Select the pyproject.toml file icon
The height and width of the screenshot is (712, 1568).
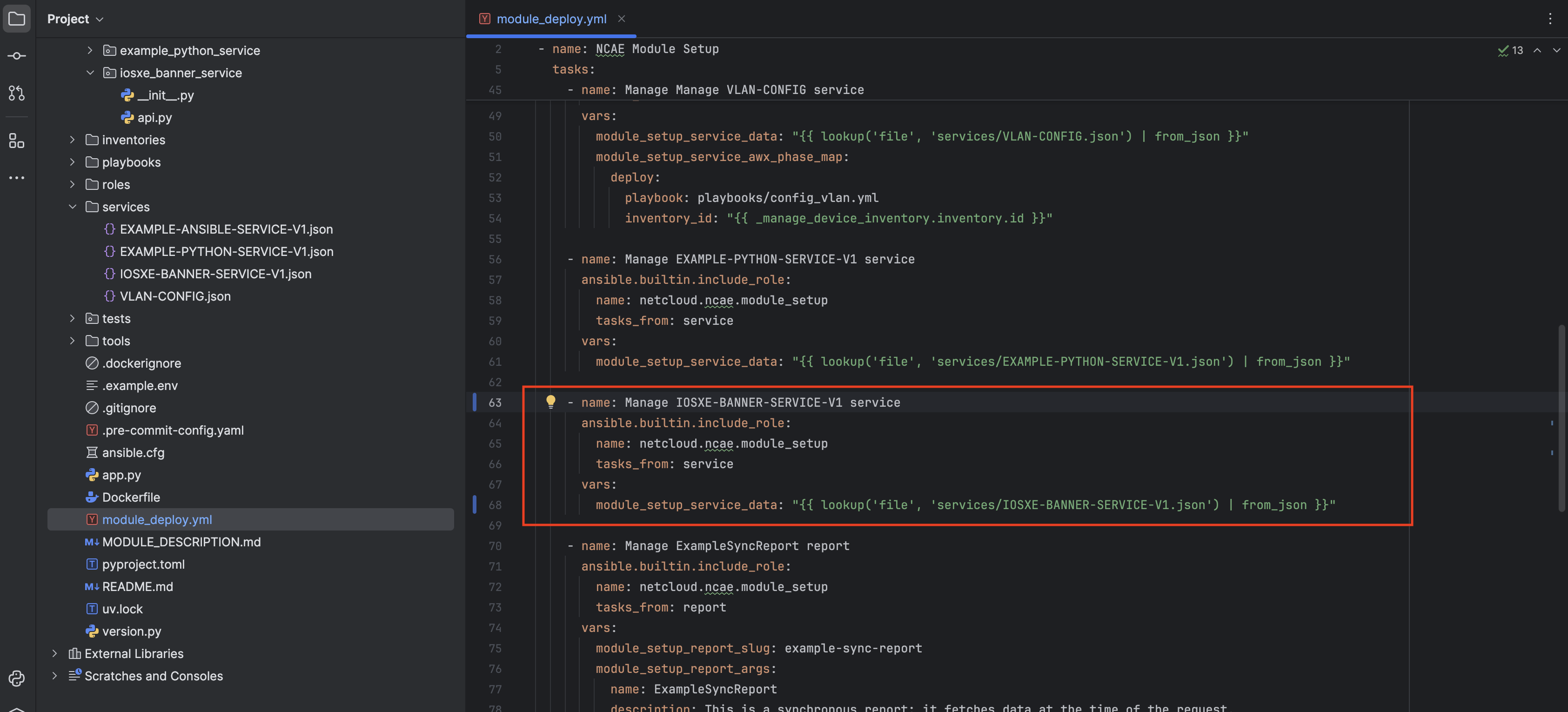(x=92, y=565)
